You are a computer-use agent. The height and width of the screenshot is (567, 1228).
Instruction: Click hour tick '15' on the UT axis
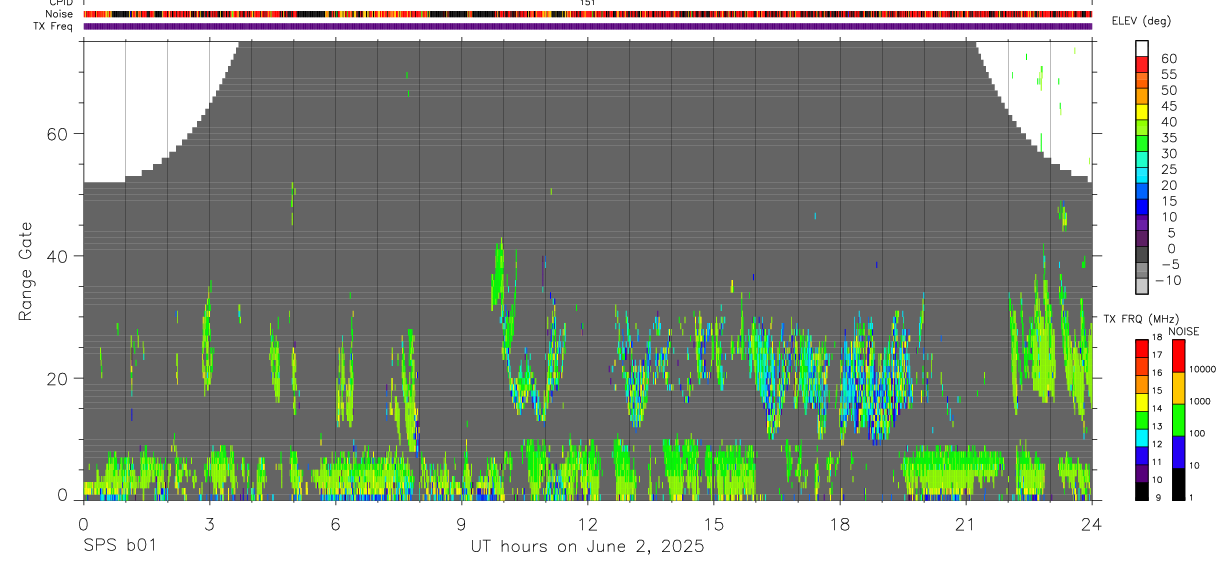714,524
